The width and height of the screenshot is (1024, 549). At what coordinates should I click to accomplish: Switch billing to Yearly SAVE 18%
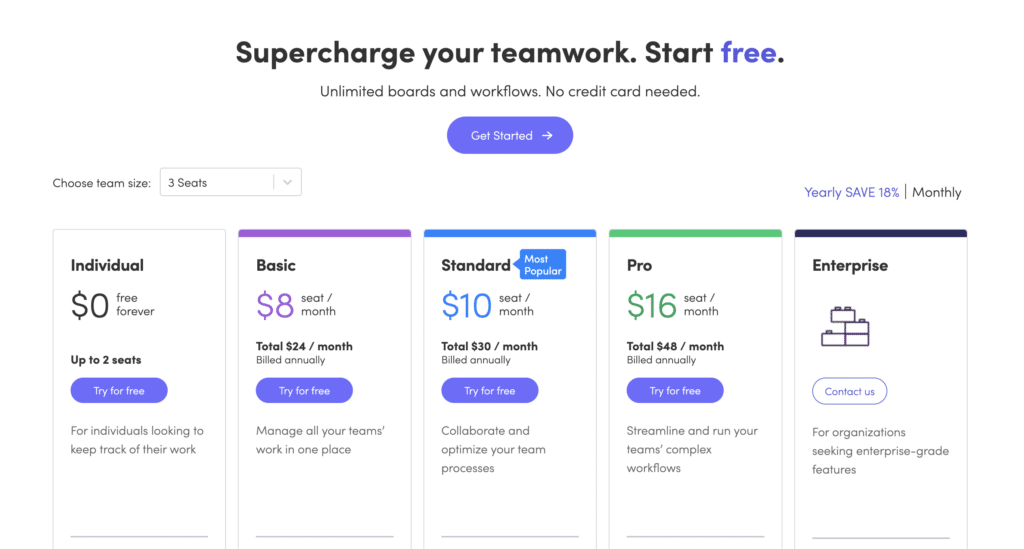coord(852,192)
